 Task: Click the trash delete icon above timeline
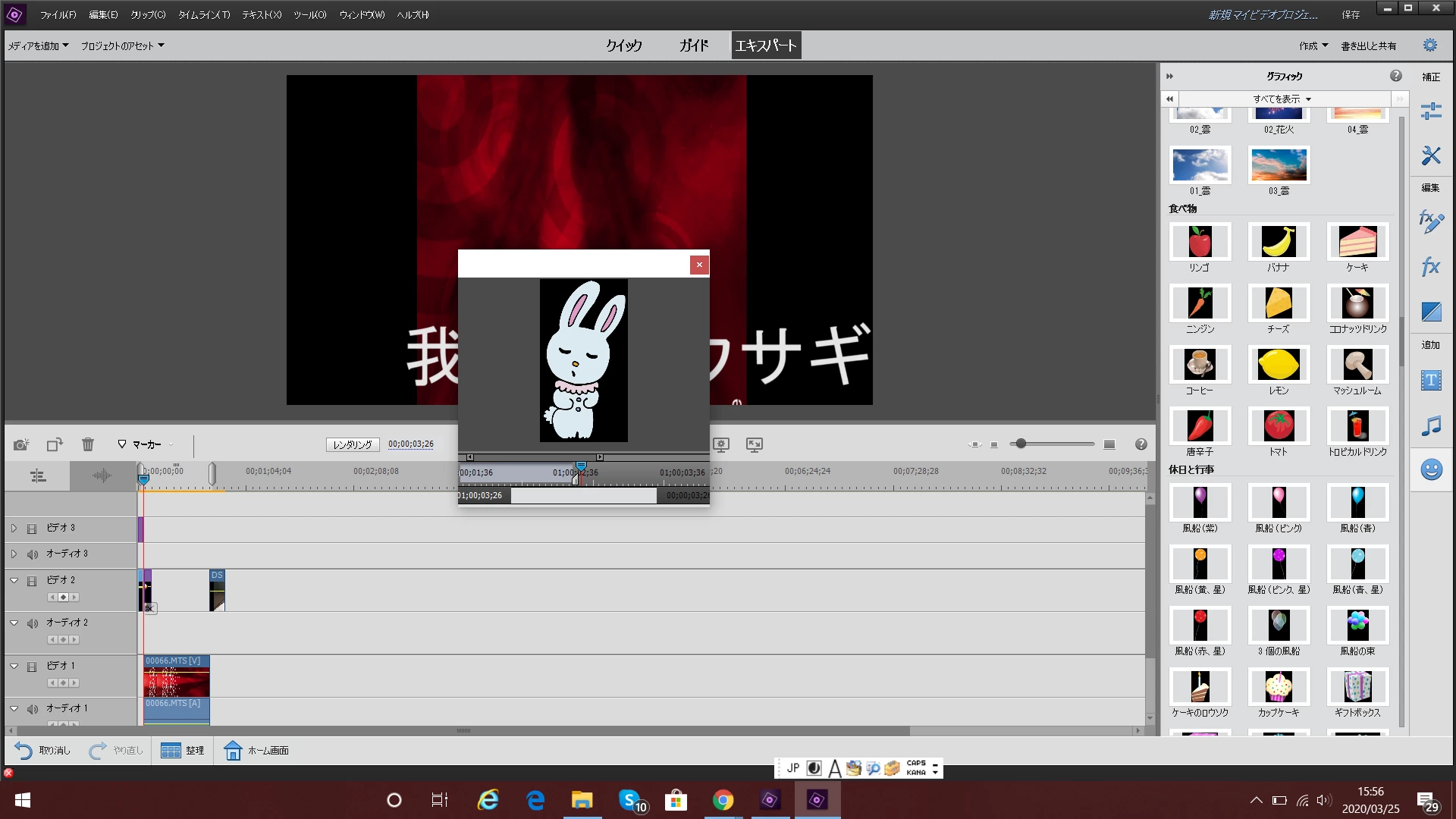click(x=88, y=444)
